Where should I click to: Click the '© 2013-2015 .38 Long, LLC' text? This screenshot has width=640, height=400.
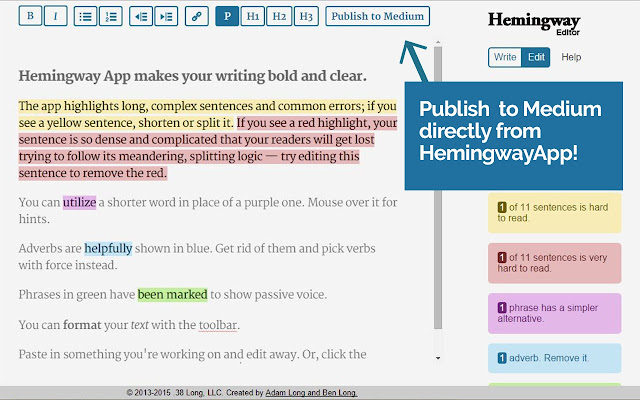click(174, 393)
